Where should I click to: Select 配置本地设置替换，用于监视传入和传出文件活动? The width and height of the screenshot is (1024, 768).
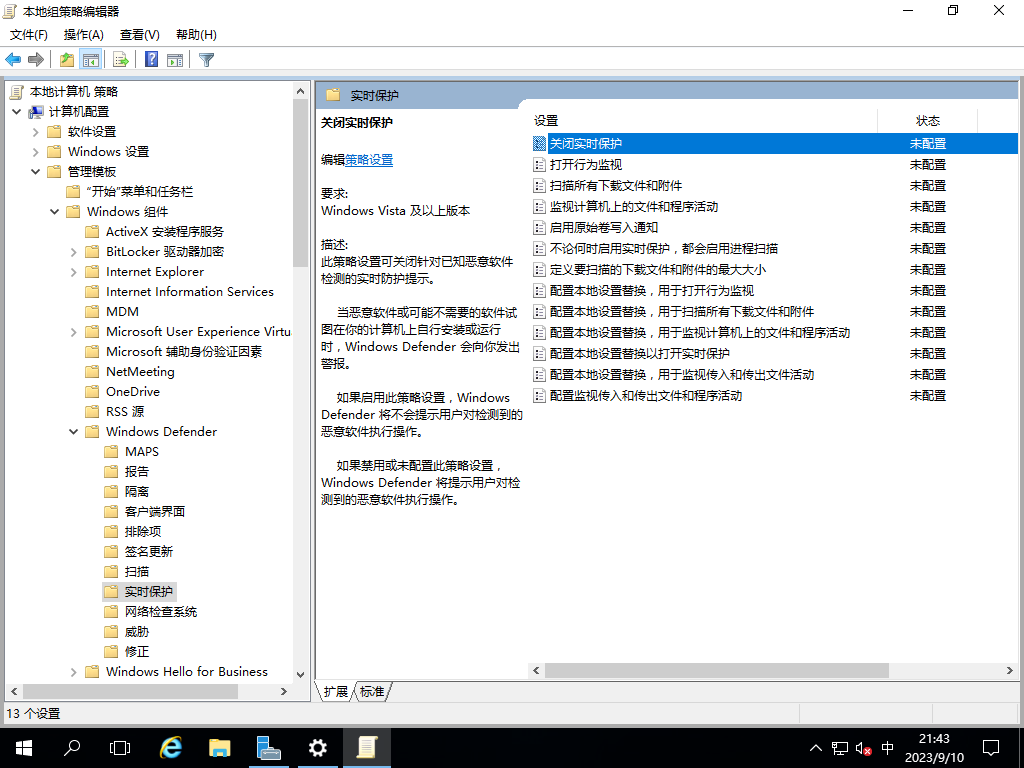pos(775,374)
